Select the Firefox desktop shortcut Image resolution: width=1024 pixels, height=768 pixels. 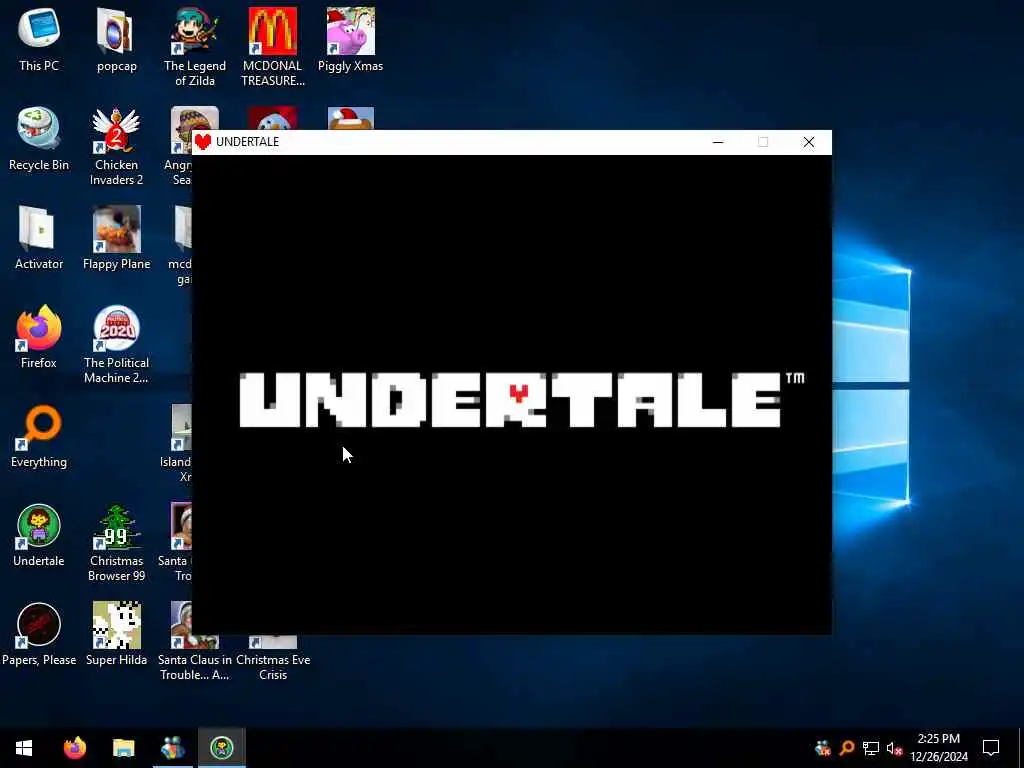tap(39, 337)
